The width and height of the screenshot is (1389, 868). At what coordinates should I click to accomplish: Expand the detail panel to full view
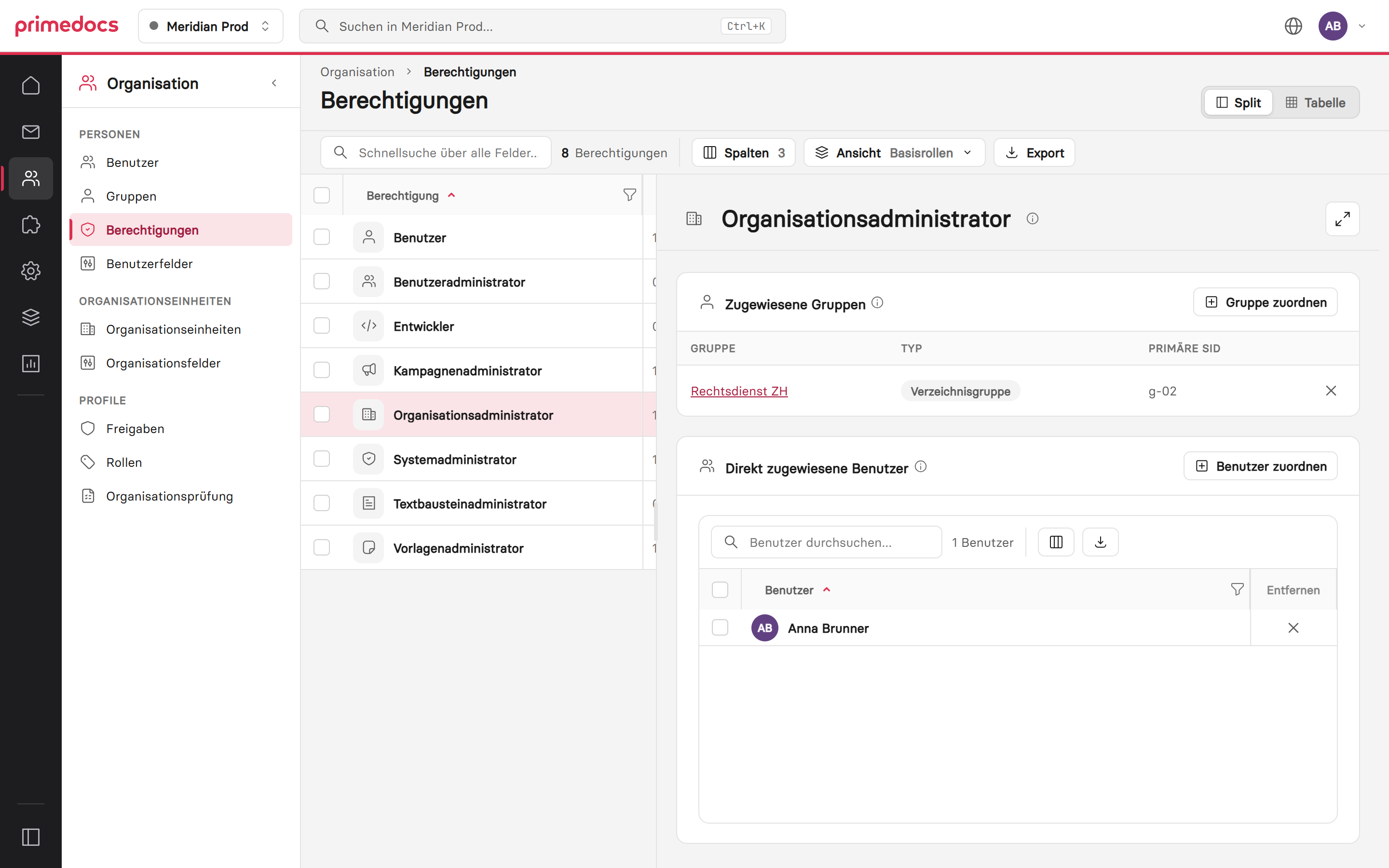point(1342,219)
